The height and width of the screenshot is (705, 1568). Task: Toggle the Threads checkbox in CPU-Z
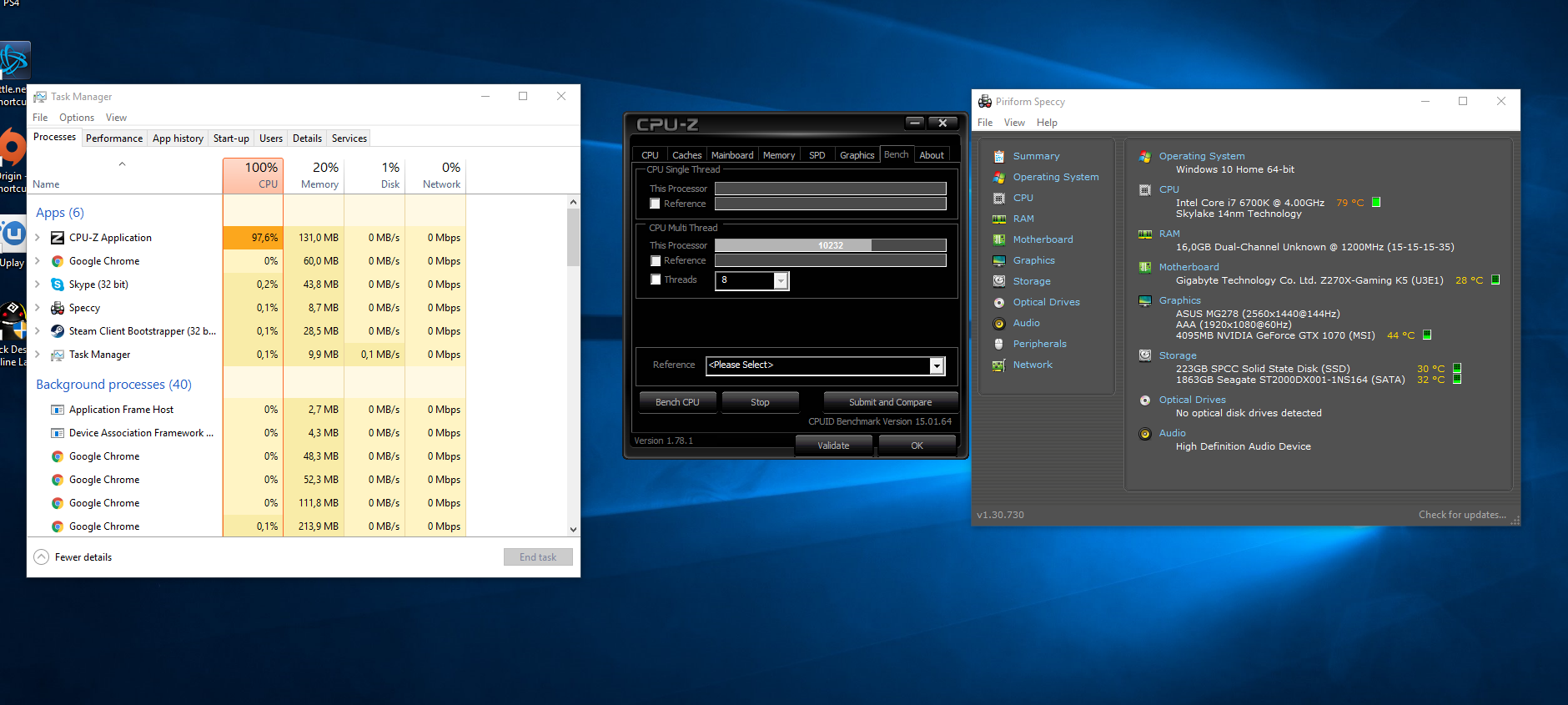click(656, 279)
